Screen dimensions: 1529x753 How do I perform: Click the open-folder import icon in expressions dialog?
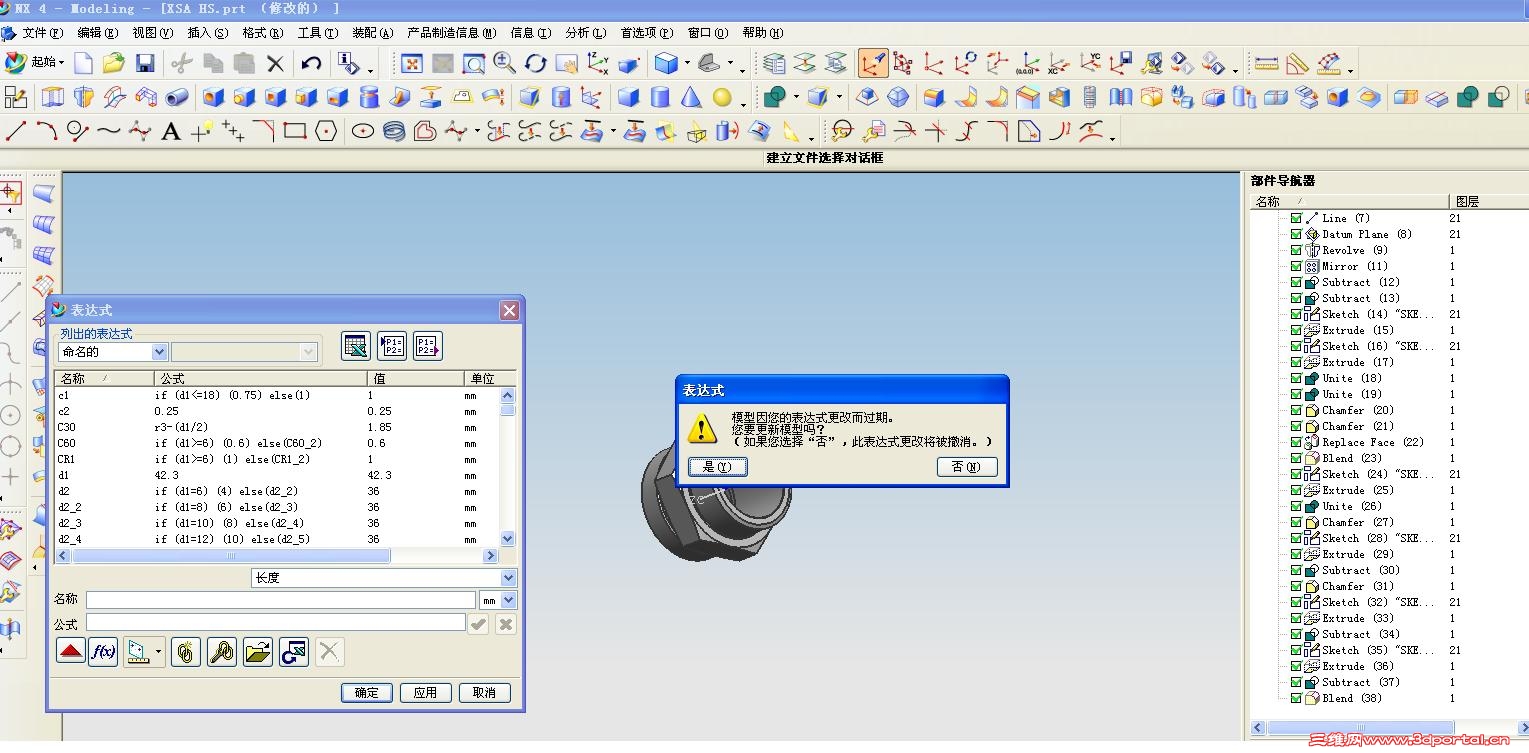coord(258,652)
